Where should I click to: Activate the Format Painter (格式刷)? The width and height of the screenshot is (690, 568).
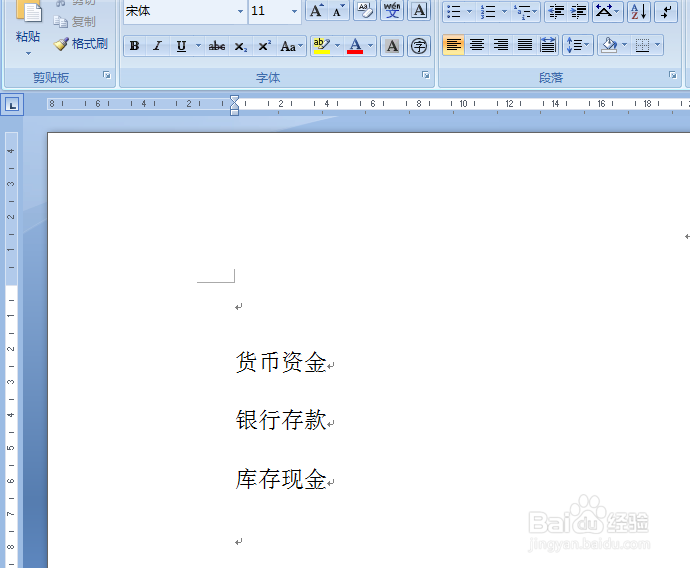tap(81, 44)
